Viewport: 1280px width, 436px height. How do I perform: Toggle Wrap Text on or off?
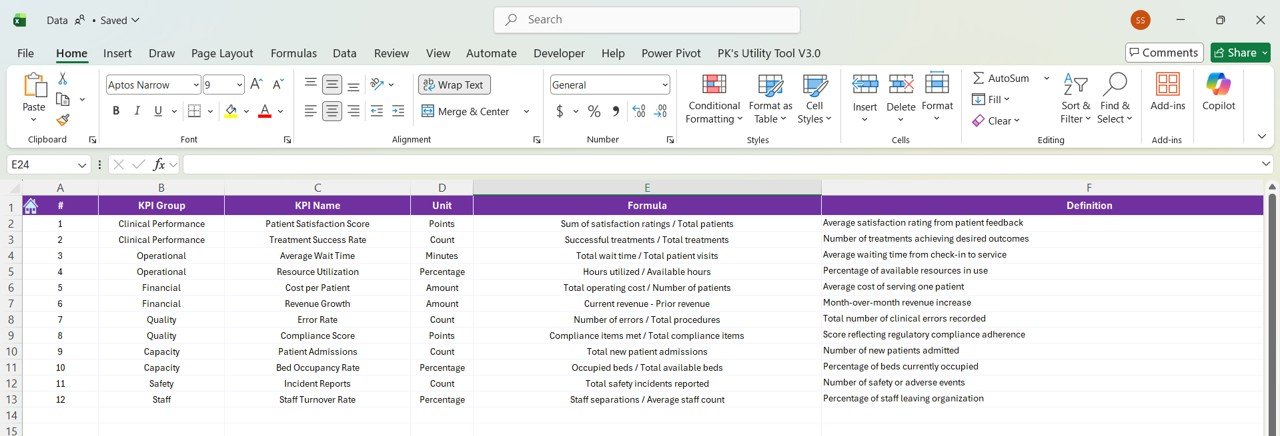click(x=454, y=85)
